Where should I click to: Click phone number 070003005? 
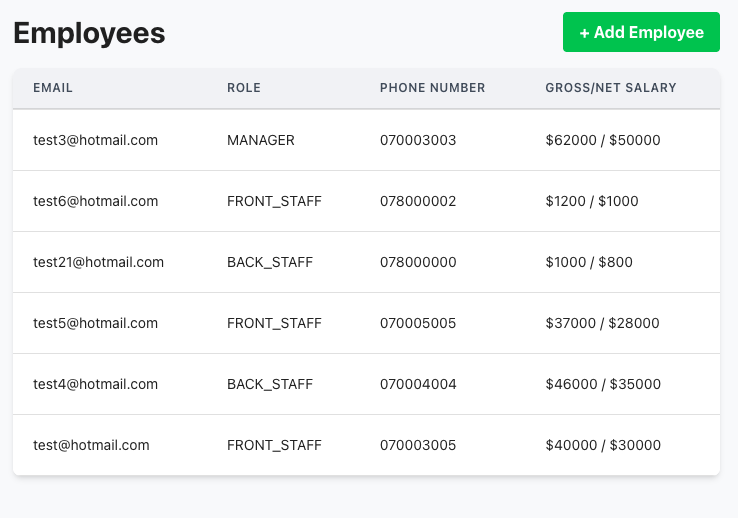pos(418,445)
